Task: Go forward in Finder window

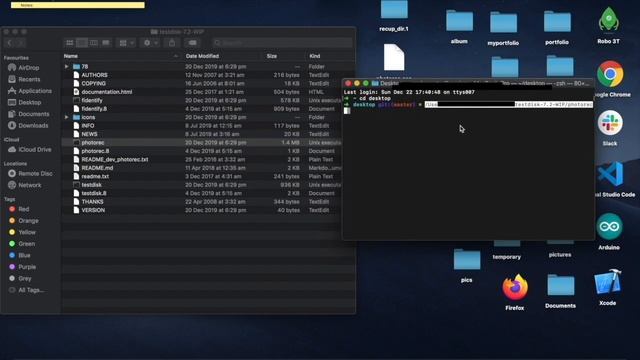Action: tap(20, 43)
